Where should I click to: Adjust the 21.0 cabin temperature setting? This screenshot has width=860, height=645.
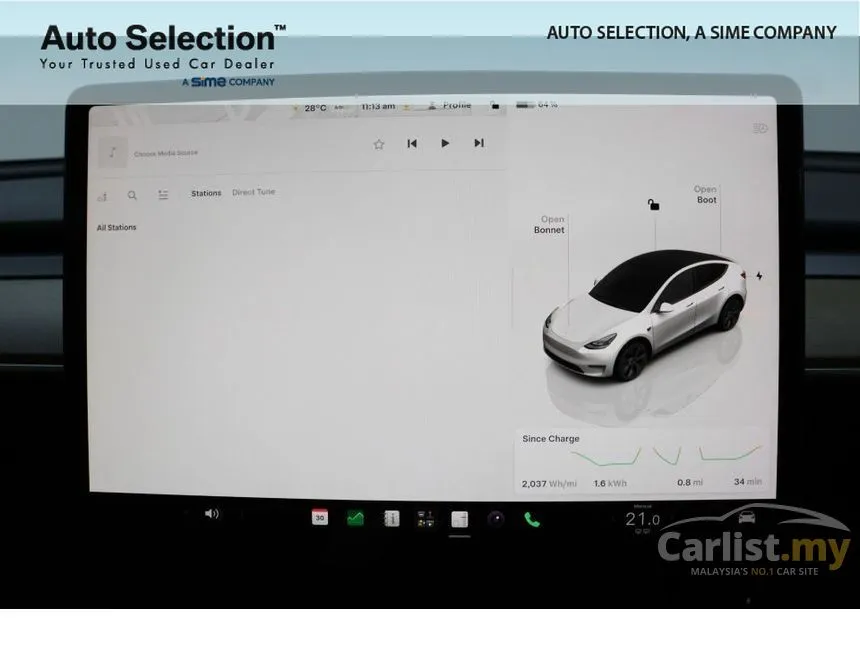click(x=642, y=519)
